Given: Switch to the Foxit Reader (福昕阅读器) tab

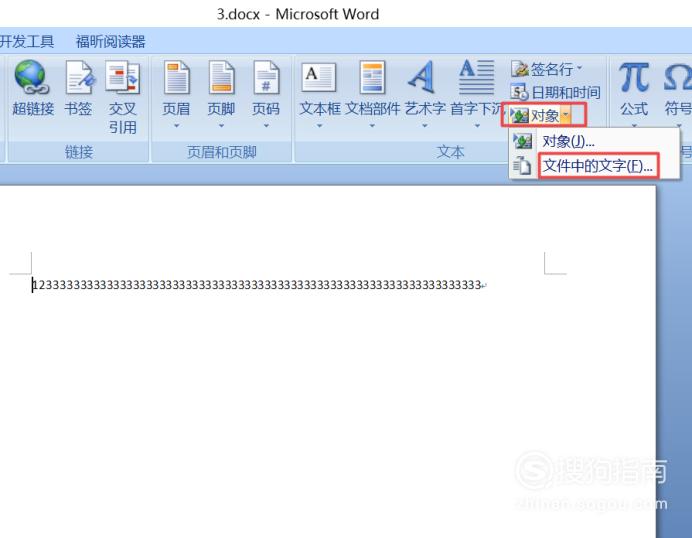Looking at the screenshot, I should pos(110,42).
